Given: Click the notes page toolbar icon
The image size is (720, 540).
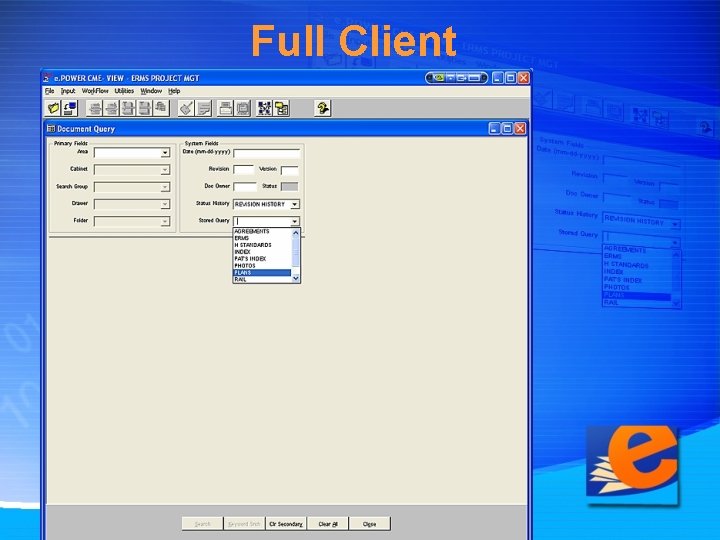Looking at the screenshot, I should point(203,108).
